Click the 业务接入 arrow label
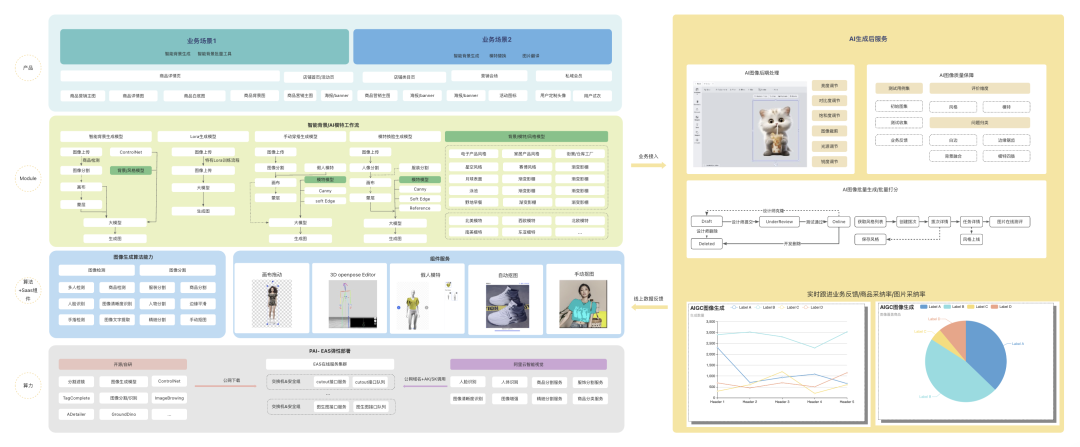 point(648,156)
